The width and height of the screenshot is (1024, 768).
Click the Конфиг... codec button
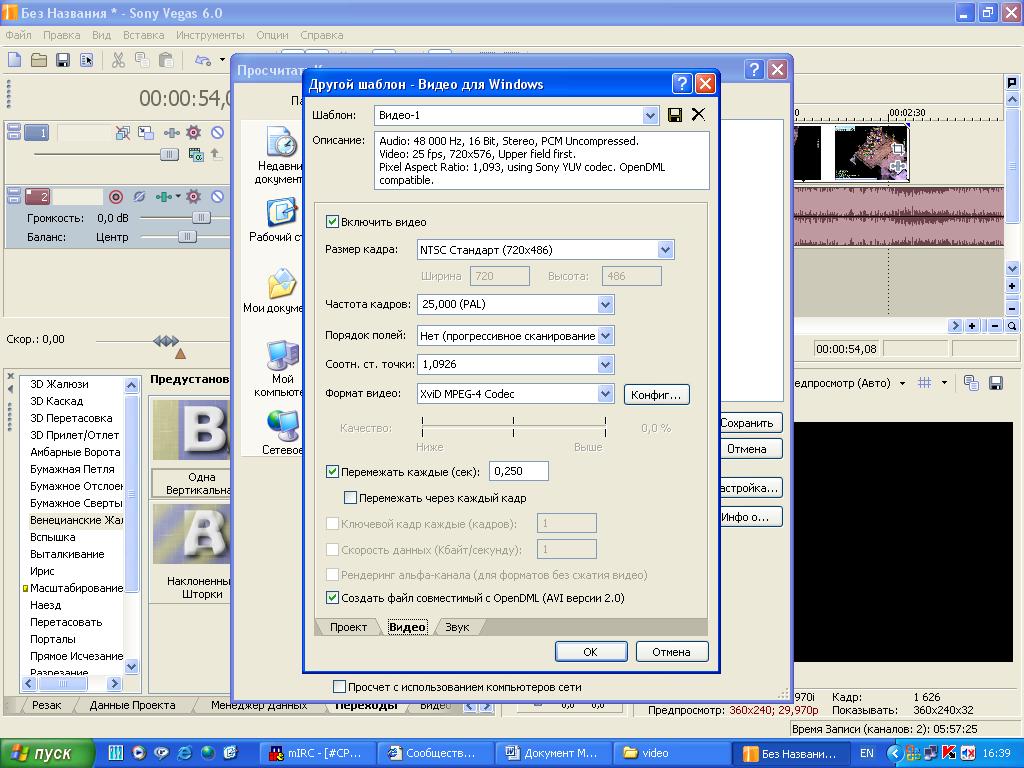tap(656, 394)
